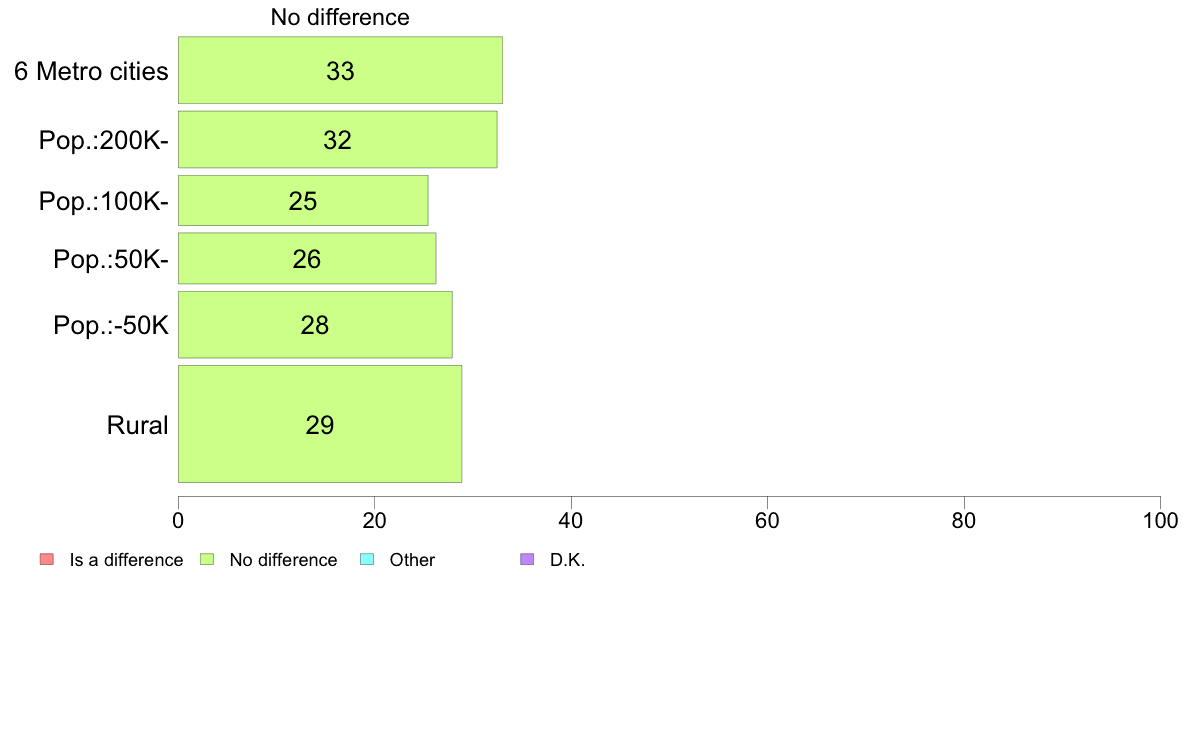Select the Pop.:-50K bar showing 28
The image size is (1188, 736).
click(x=315, y=324)
